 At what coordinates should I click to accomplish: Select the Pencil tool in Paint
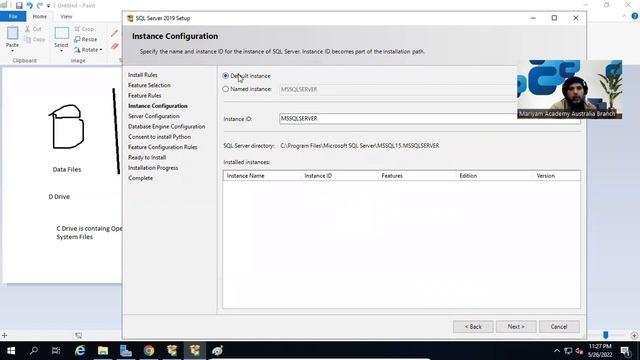click(x=114, y=33)
